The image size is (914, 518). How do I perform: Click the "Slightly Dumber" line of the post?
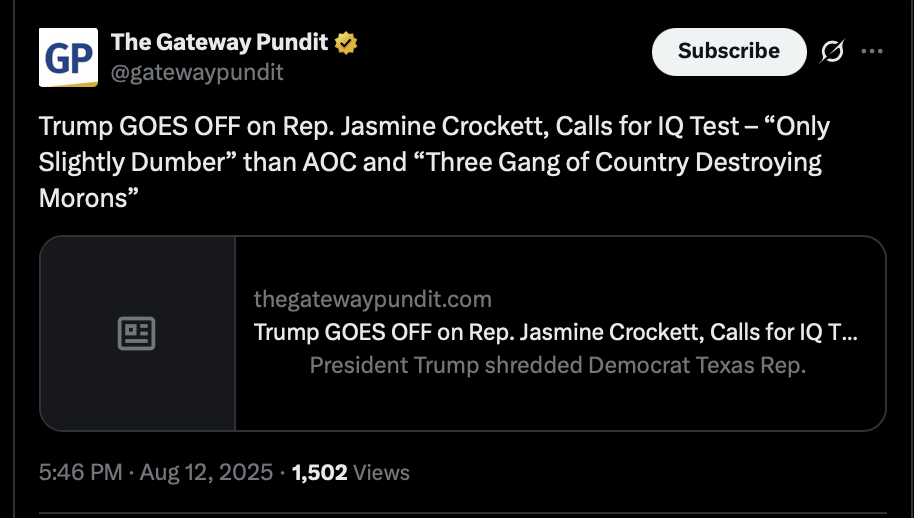click(430, 163)
